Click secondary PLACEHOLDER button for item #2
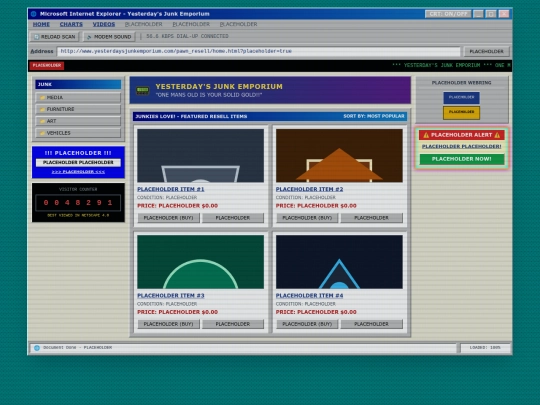Viewport: 540px width, 405px height. [x=371, y=218]
